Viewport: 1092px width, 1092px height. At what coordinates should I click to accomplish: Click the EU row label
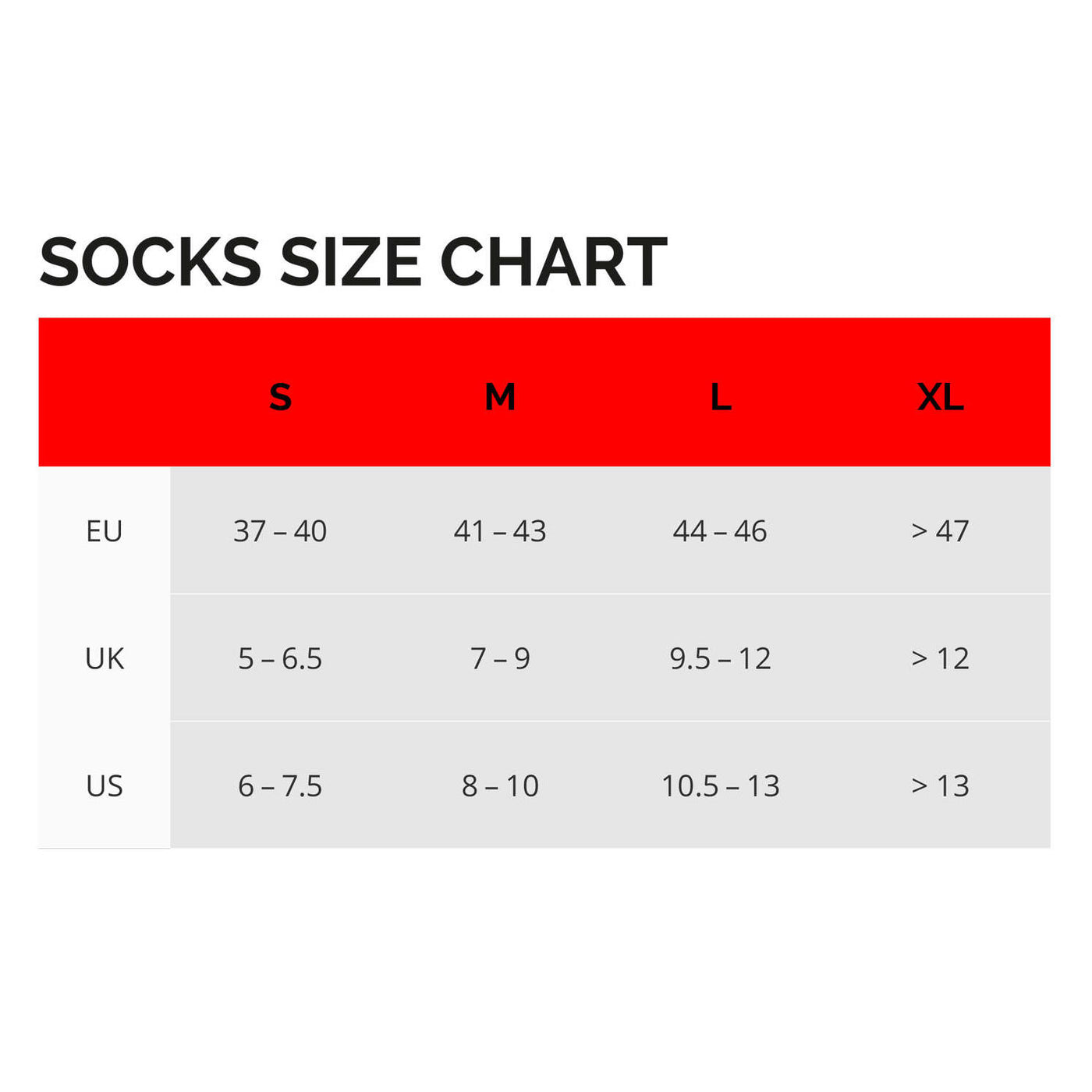(105, 531)
